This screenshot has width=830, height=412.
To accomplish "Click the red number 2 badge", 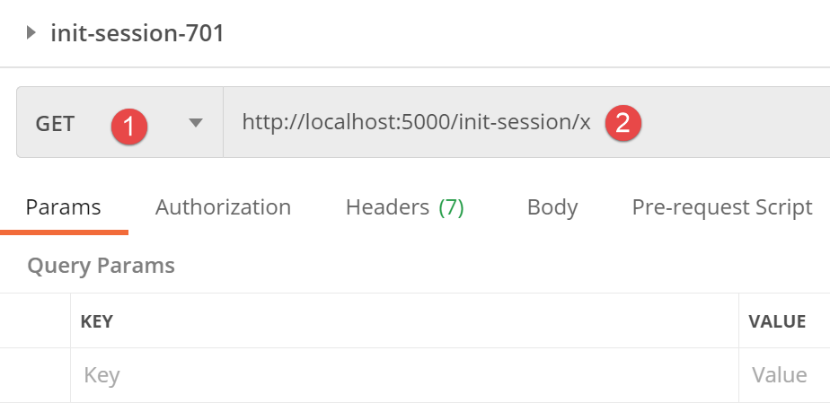I will [622, 124].
